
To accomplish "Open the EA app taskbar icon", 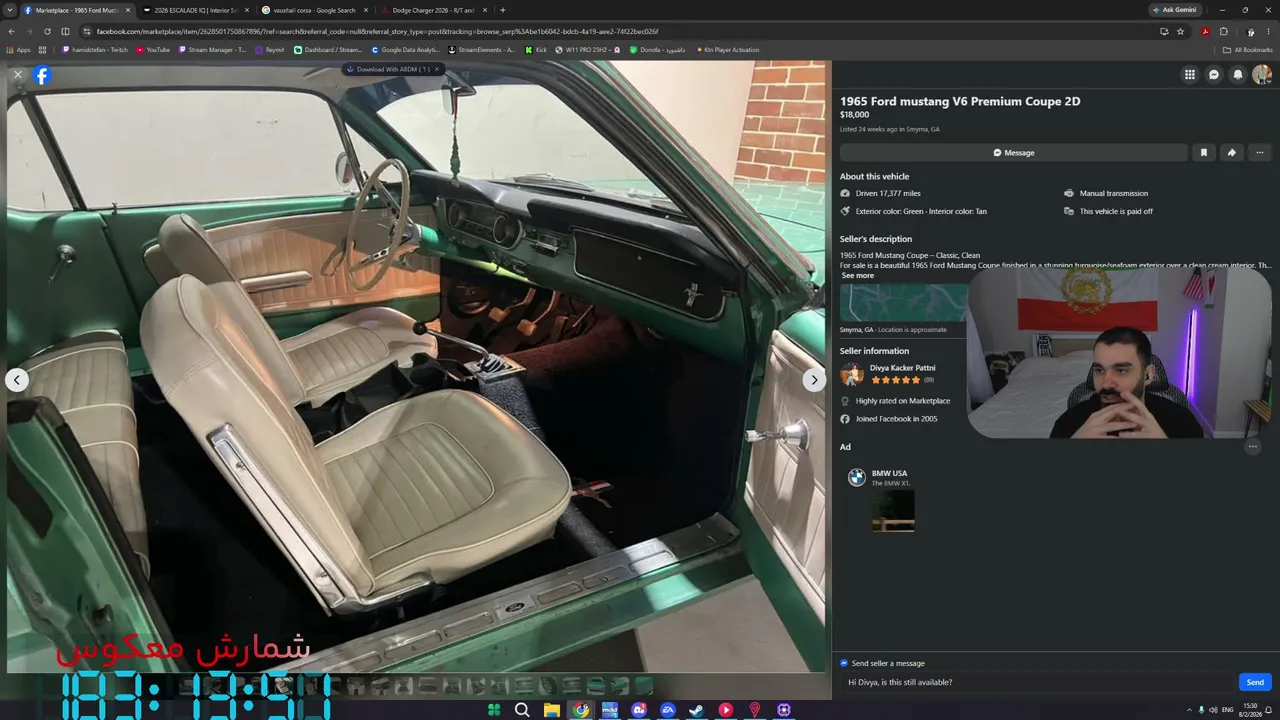I will pos(668,710).
